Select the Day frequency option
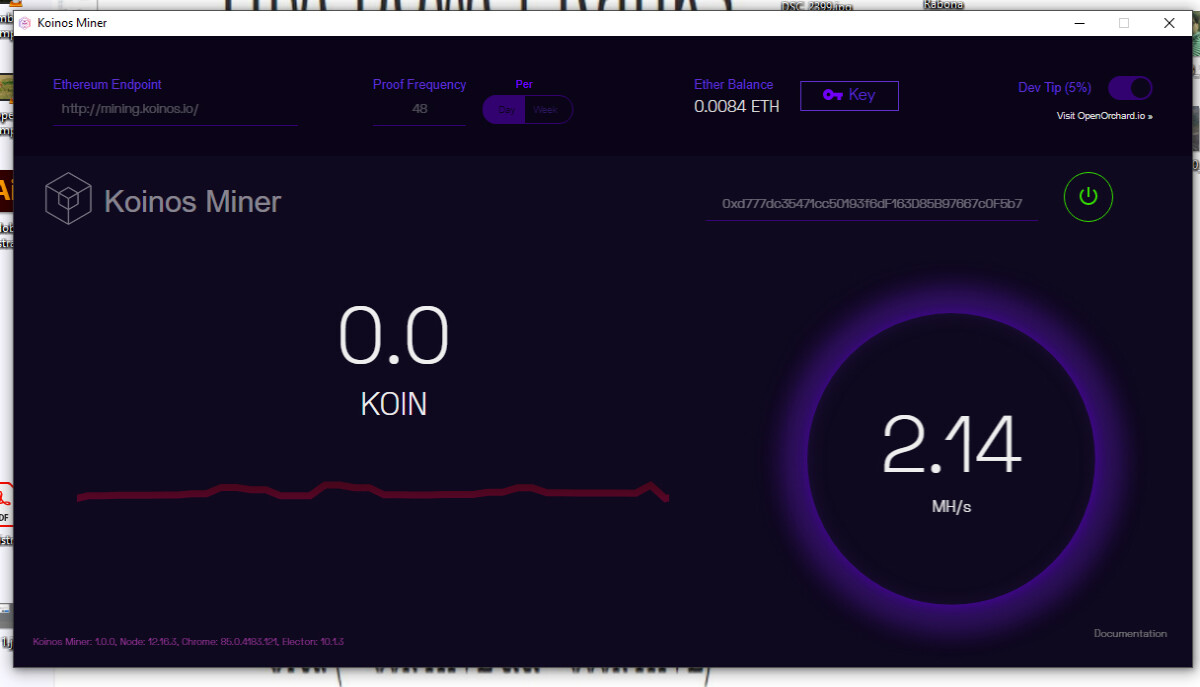The image size is (1200, 687). click(505, 110)
